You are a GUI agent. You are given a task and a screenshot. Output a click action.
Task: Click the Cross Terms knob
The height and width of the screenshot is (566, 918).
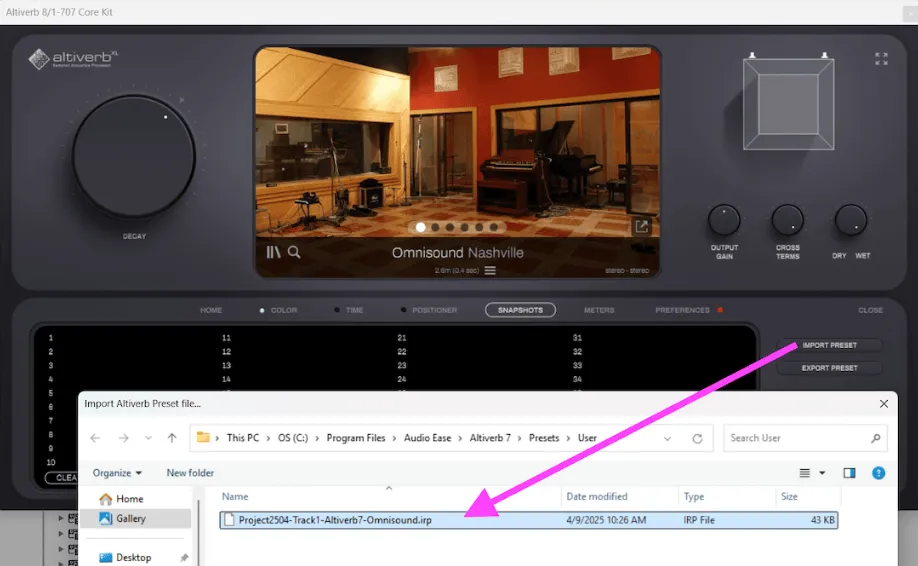[787, 221]
